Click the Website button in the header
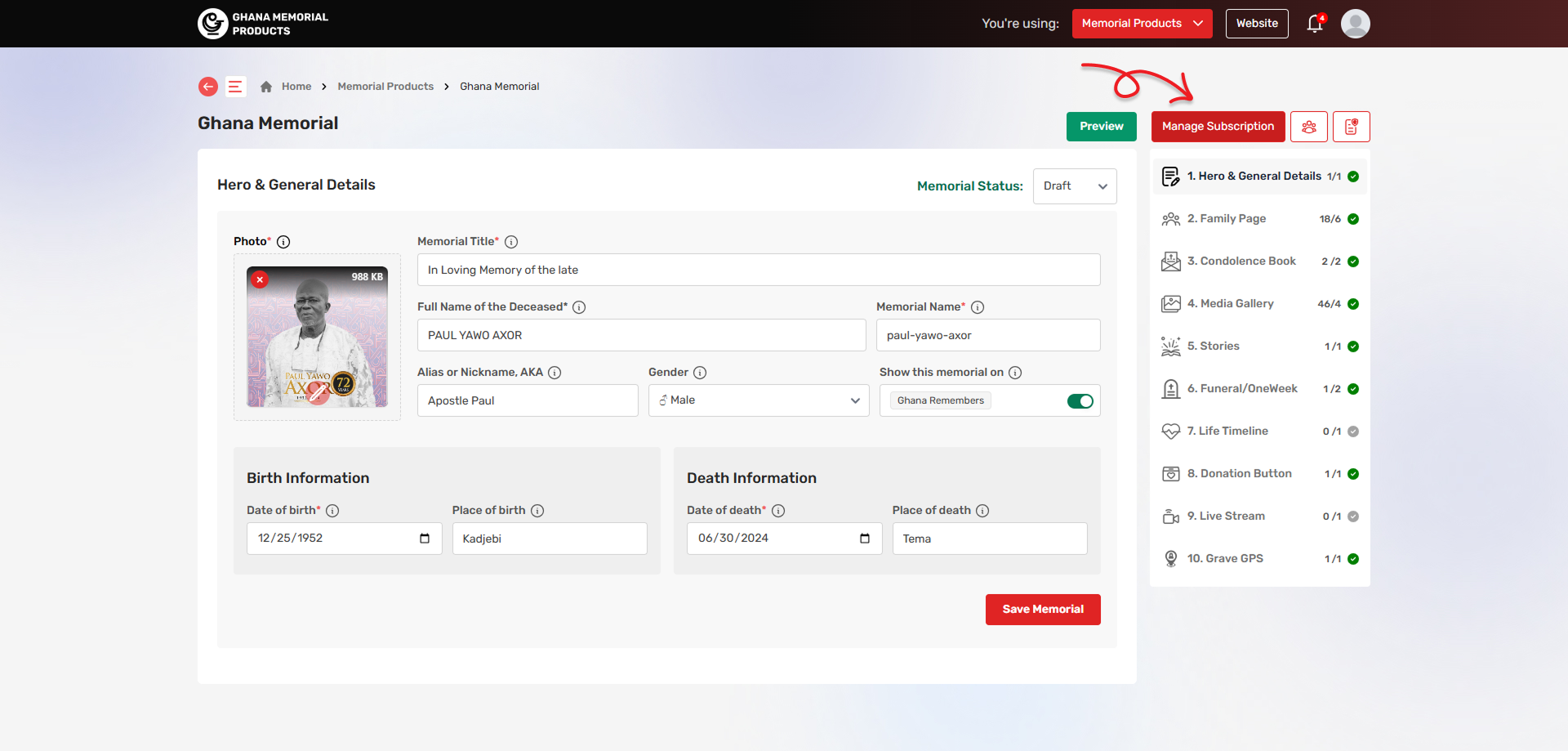Screen dimensions: 1568x751 [1256, 23]
